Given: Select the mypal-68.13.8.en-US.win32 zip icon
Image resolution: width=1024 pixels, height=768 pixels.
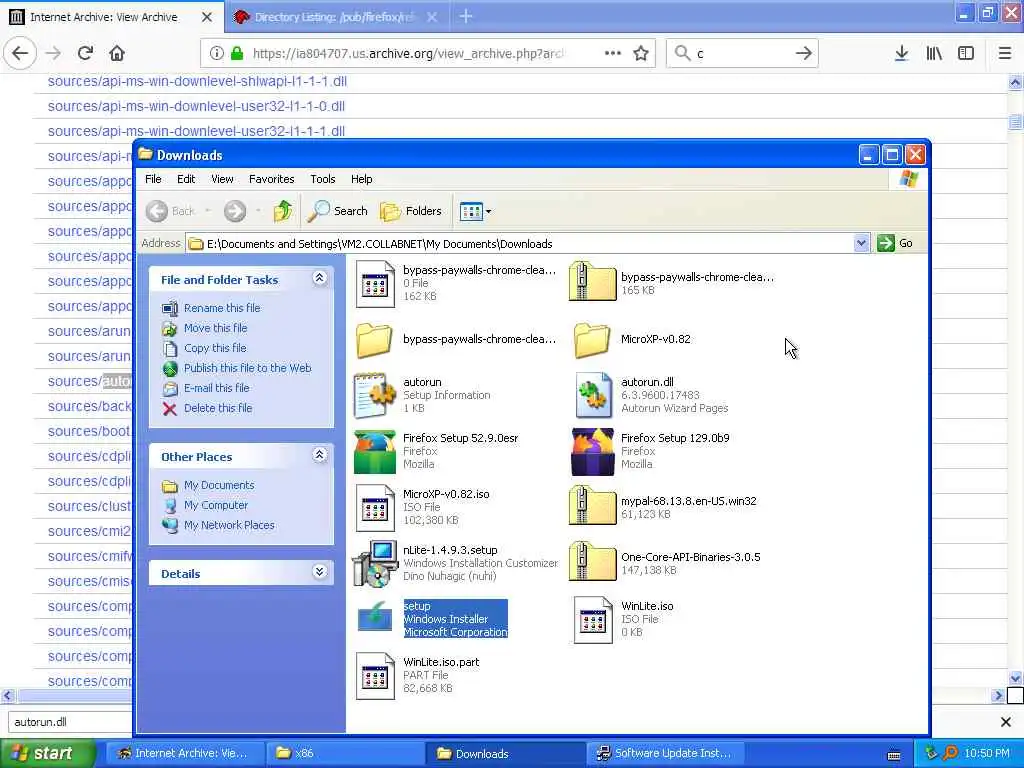Looking at the screenshot, I should coord(592,505).
